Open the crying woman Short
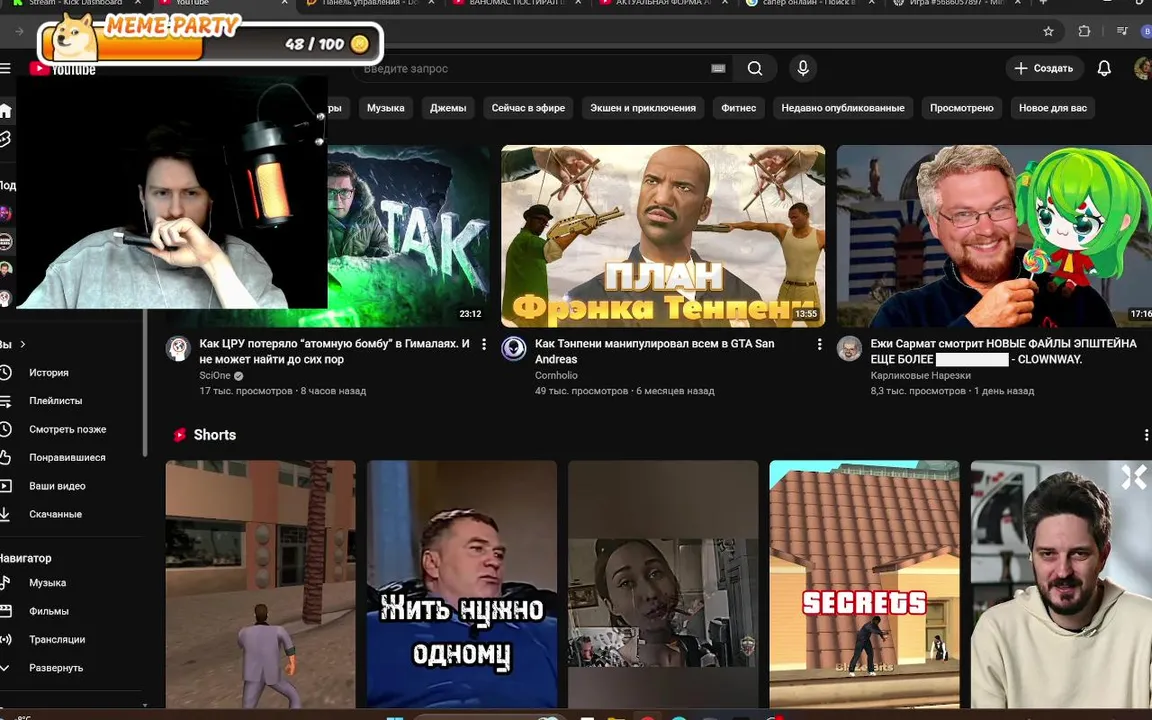This screenshot has width=1152, height=720. coord(663,584)
